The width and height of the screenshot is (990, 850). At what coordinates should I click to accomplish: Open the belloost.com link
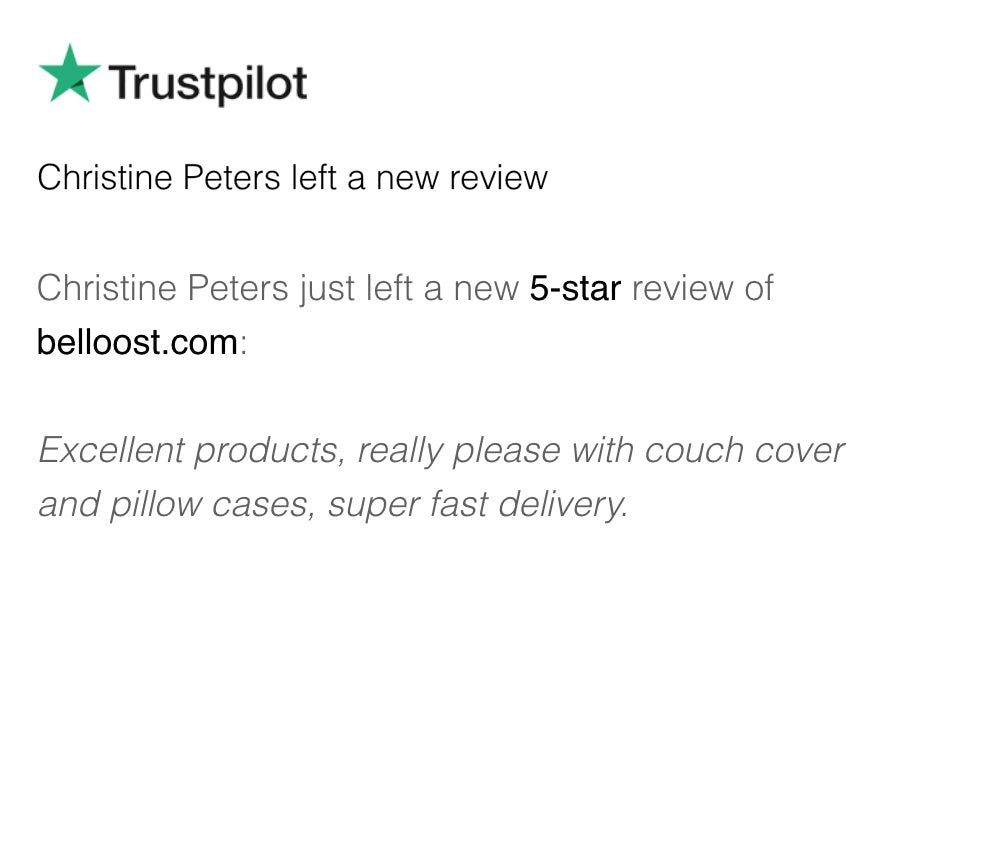(137, 343)
